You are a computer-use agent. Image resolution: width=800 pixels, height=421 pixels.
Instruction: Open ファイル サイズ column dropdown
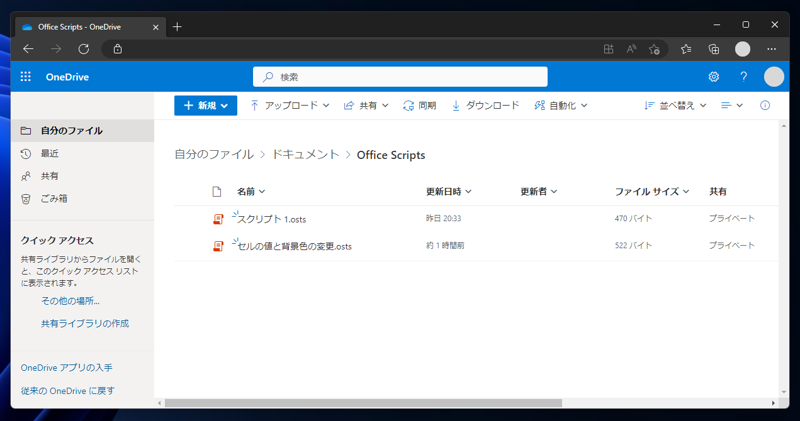652,191
